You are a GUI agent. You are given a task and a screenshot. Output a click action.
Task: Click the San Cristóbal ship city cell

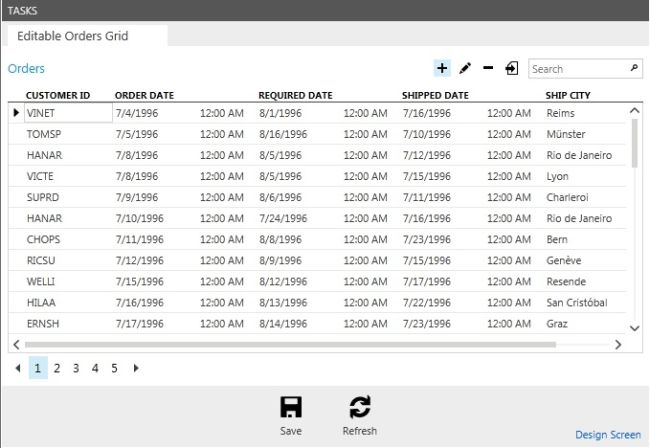pos(577,303)
